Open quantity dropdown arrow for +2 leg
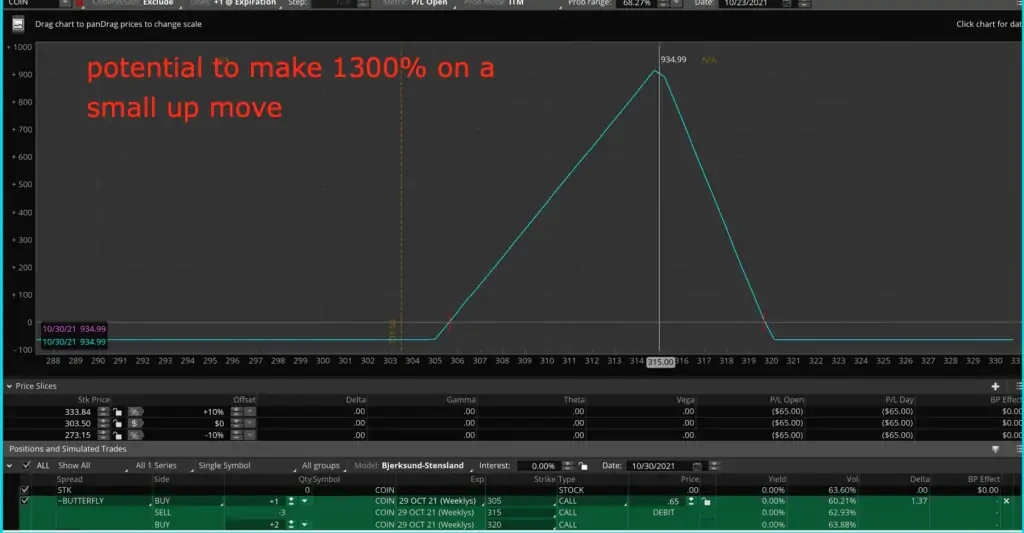Viewport: 1024px width, 533px height. [304, 525]
